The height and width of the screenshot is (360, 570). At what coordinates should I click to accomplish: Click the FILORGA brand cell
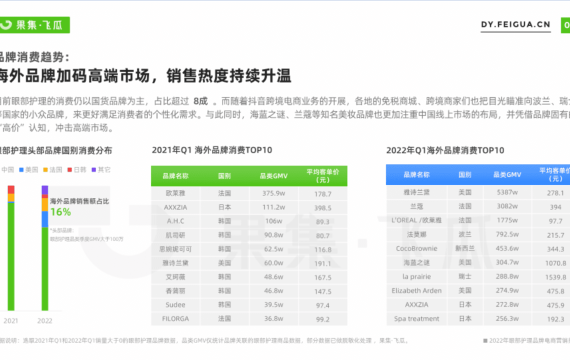175,319
